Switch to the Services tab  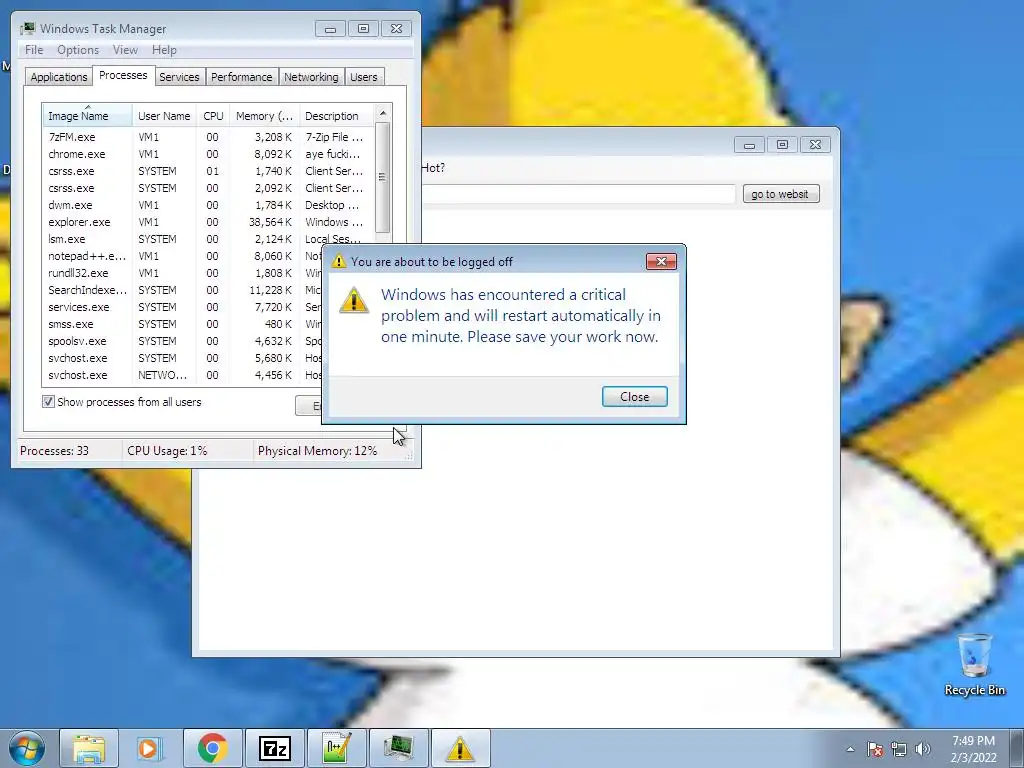click(x=179, y=77)
